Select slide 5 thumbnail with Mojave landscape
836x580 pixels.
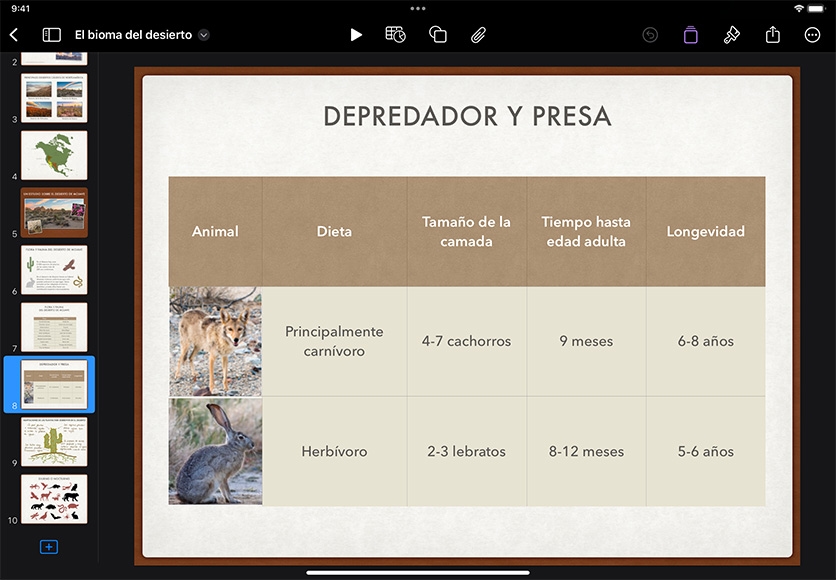click(x=54, y=212)
